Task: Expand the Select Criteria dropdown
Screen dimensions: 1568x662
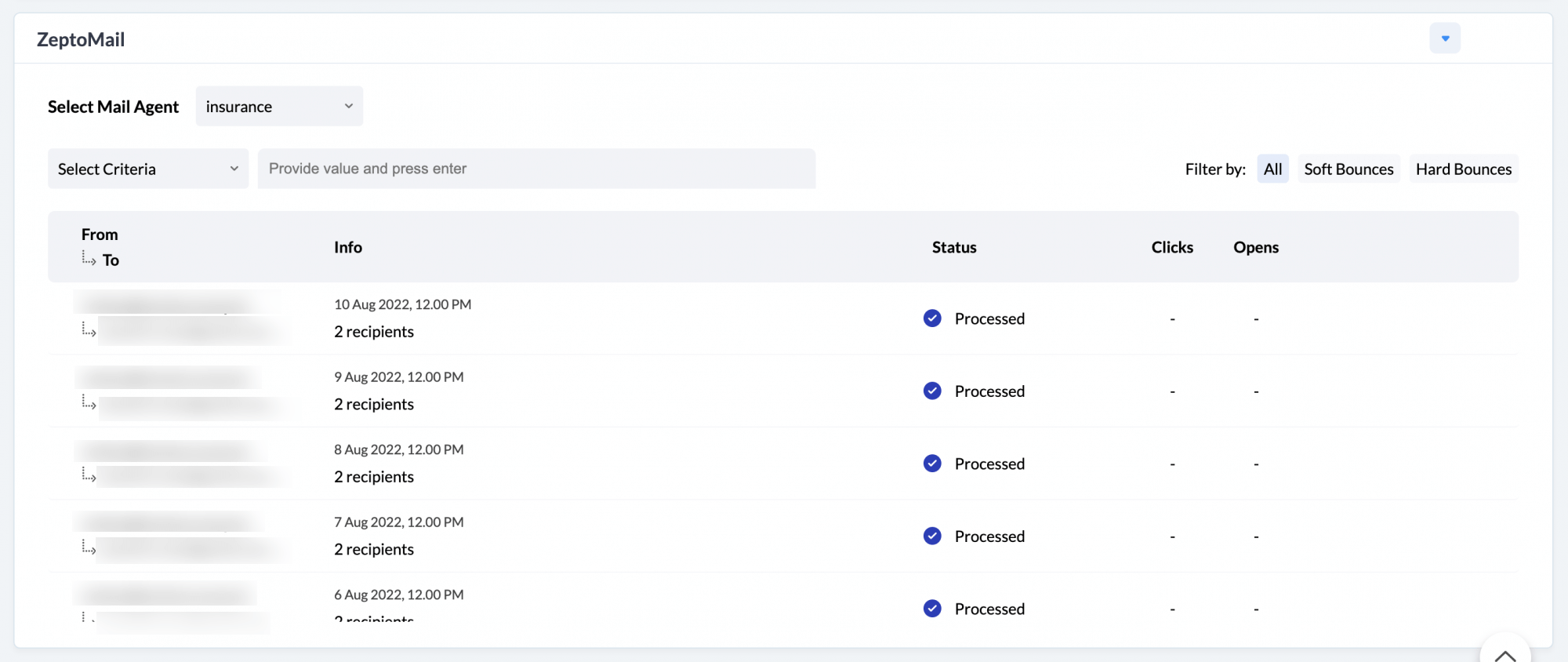Action: [147, 169]
